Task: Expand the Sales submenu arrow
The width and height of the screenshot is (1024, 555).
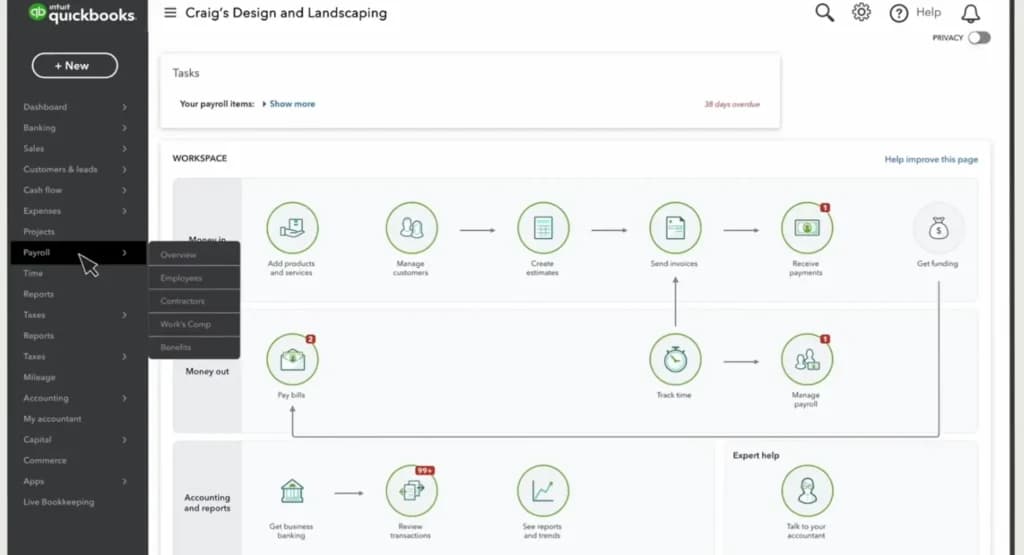Action: (x=124, y=149)
